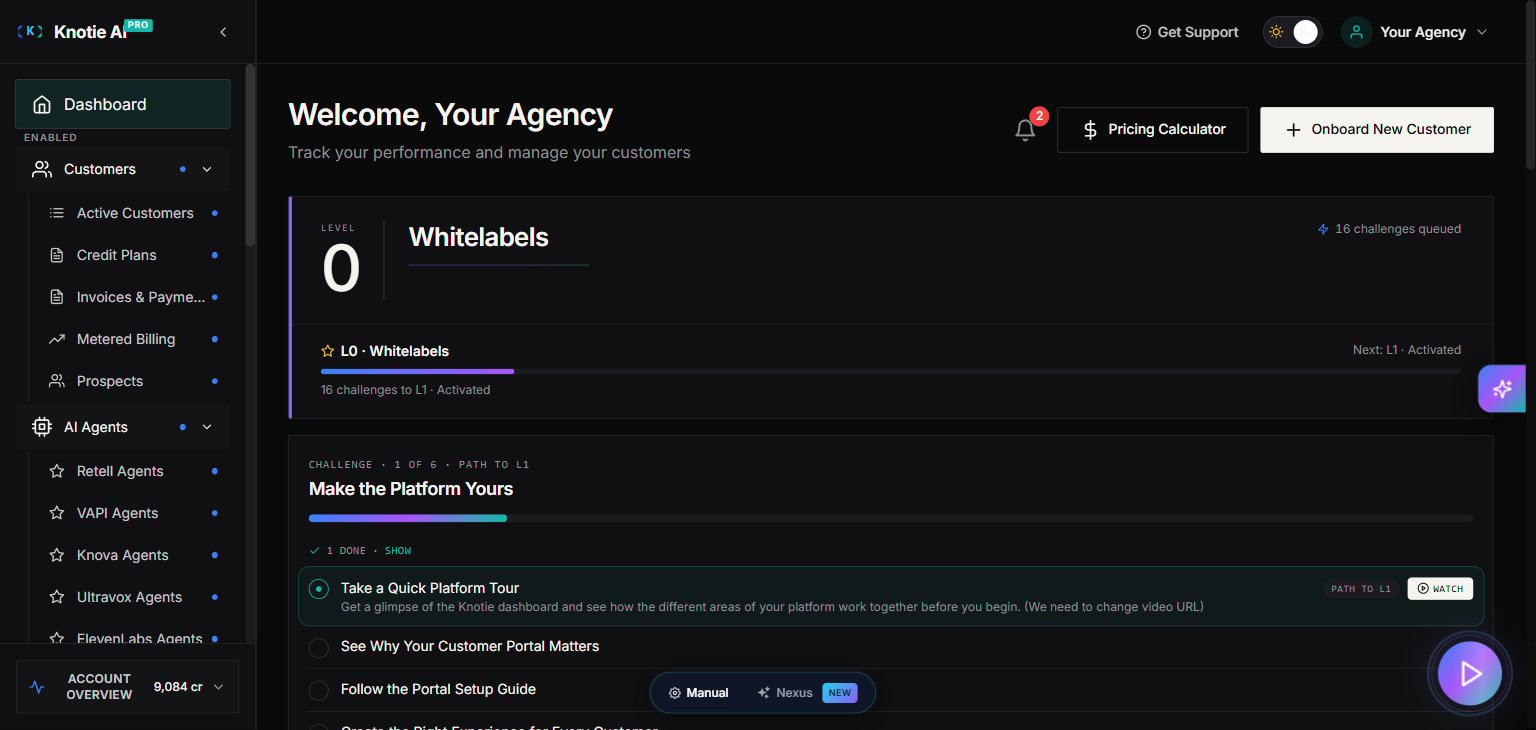Screen dimensions: 1536x730
Task: Click the Your Agency avatar icon
Action: pyautogui.click(x=1356, y=32)
